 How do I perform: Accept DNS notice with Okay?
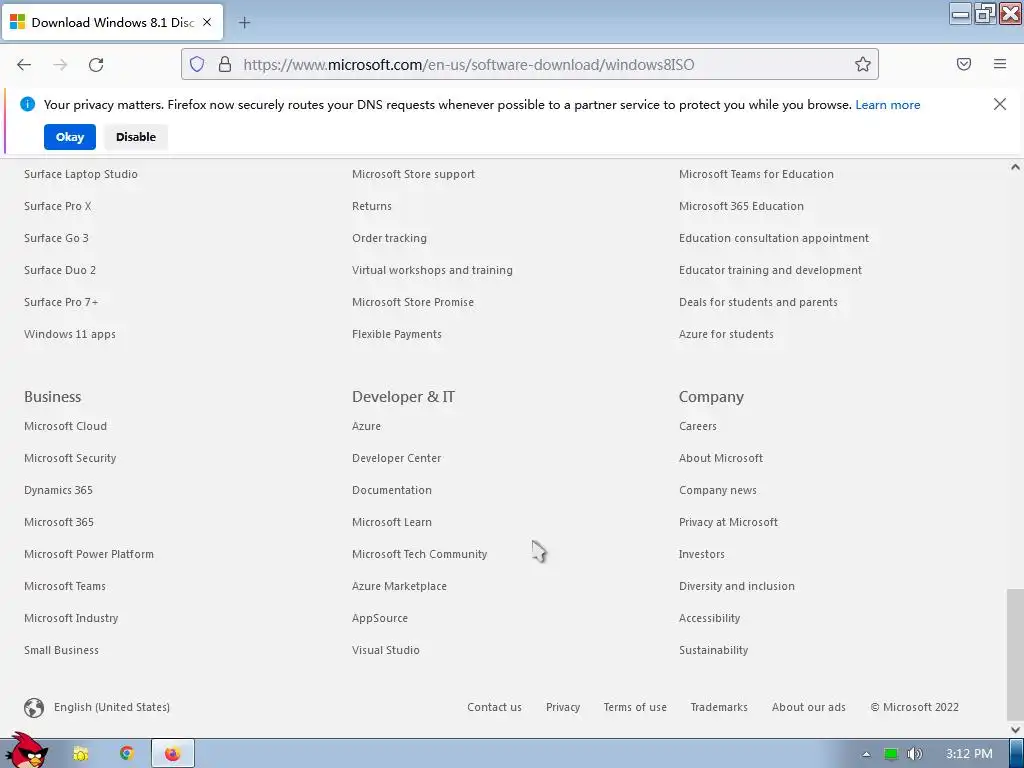pos(70,137)
